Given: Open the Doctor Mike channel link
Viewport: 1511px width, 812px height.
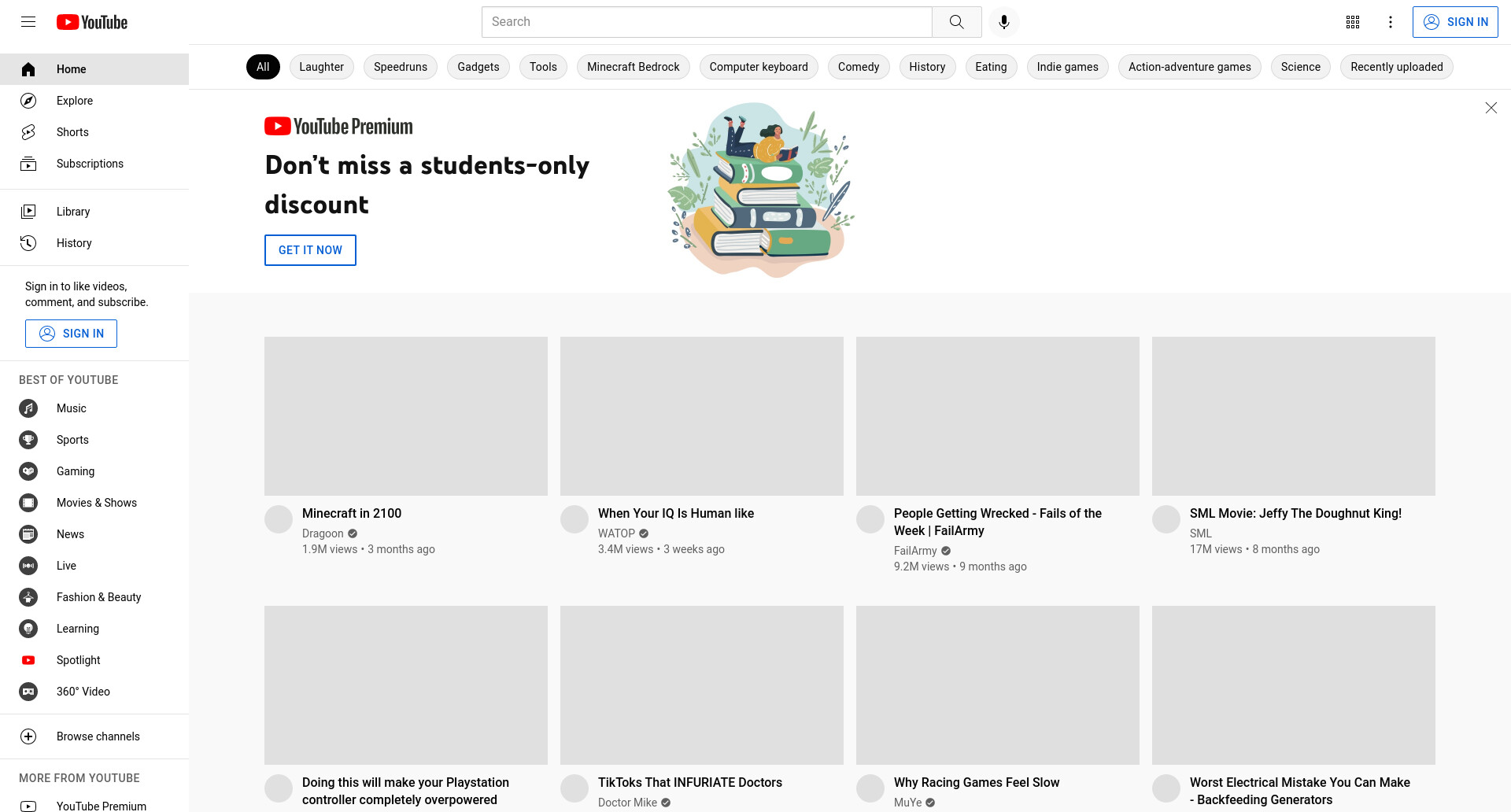Looking at the screenshot, I should [627, 803].
